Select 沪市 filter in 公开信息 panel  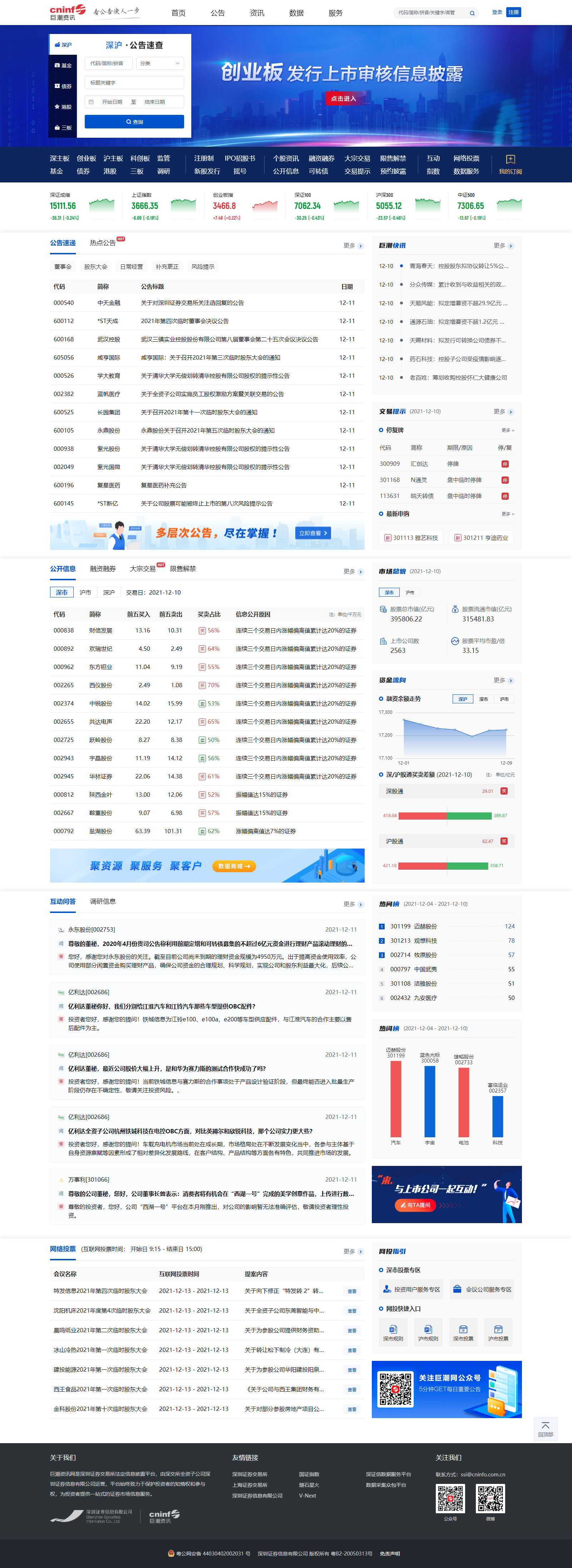[x=85, y=592]
